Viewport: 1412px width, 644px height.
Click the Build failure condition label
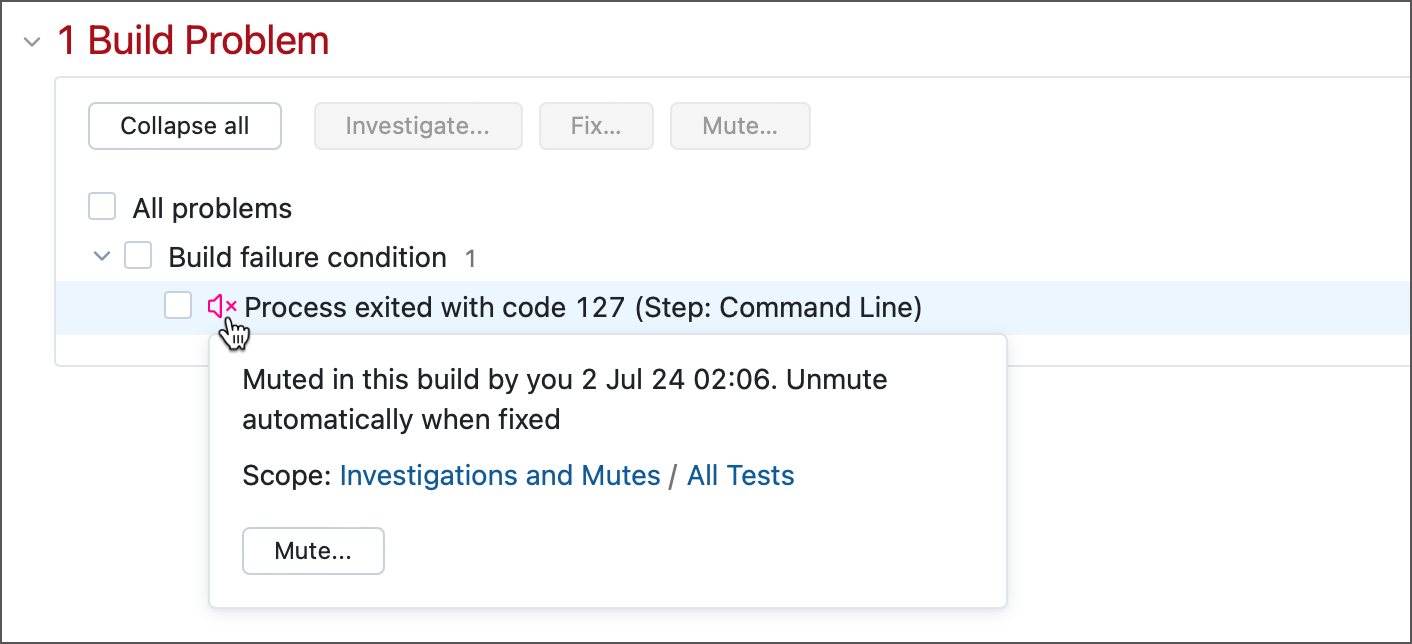(x=307, y=257)
